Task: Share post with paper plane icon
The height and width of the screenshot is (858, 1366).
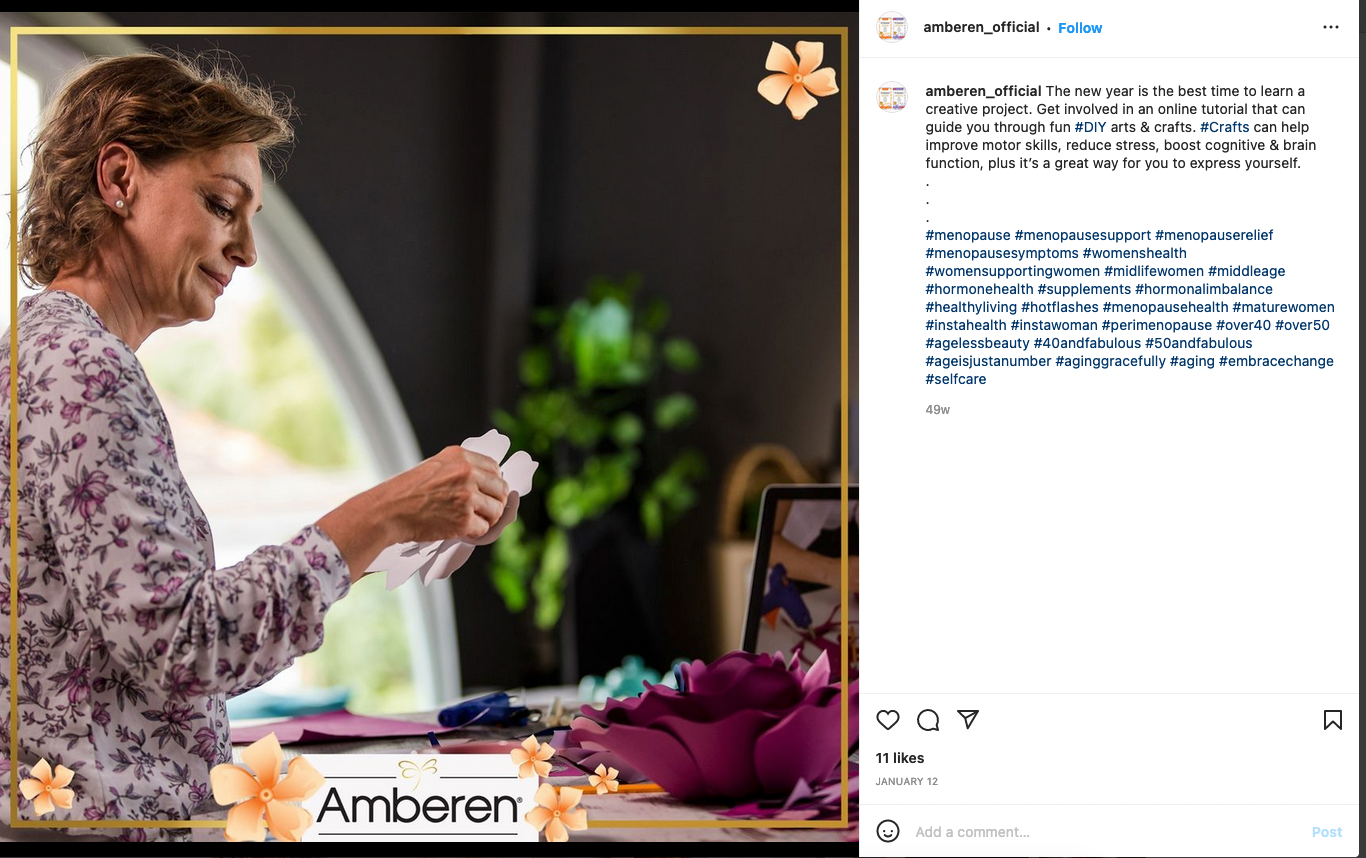Action: 967,719
